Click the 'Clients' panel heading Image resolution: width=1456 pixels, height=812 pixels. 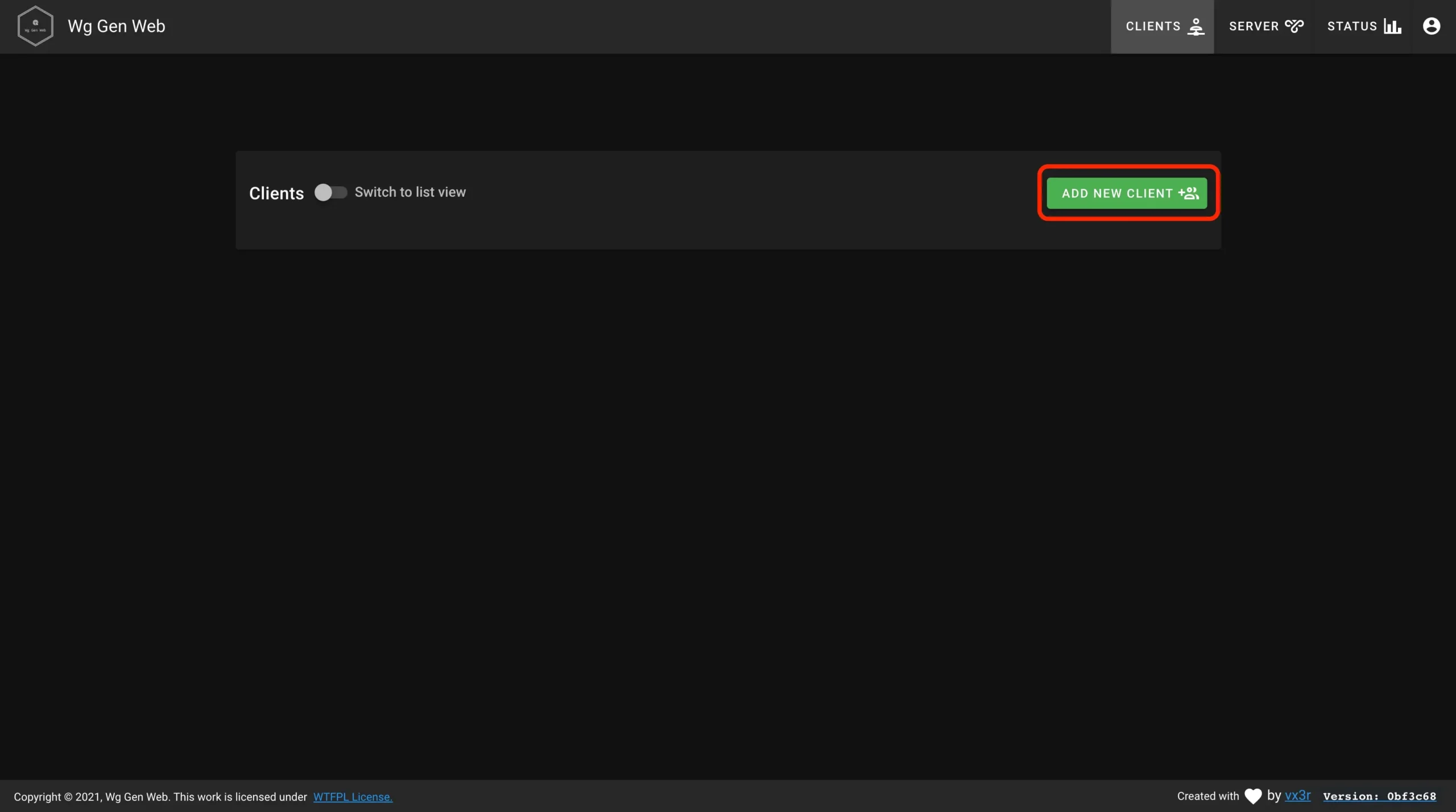[x=276, y=193]
